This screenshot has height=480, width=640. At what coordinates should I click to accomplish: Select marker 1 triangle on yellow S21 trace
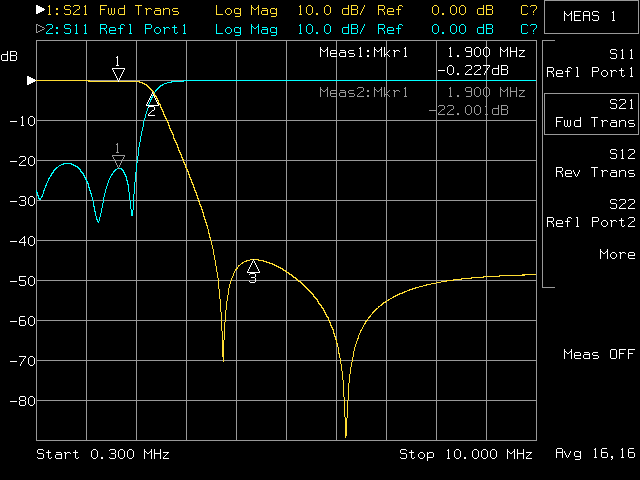[x=118, y=74]
